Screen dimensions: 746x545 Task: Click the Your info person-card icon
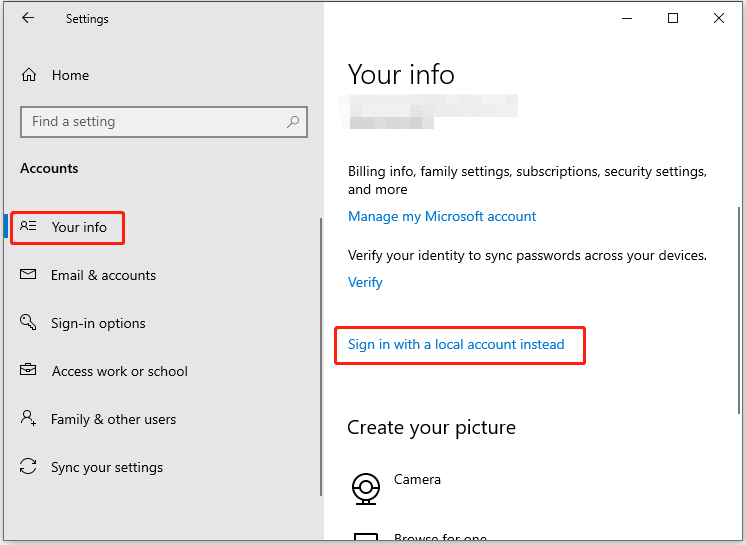pyautogui.click(x=28, y=226)
